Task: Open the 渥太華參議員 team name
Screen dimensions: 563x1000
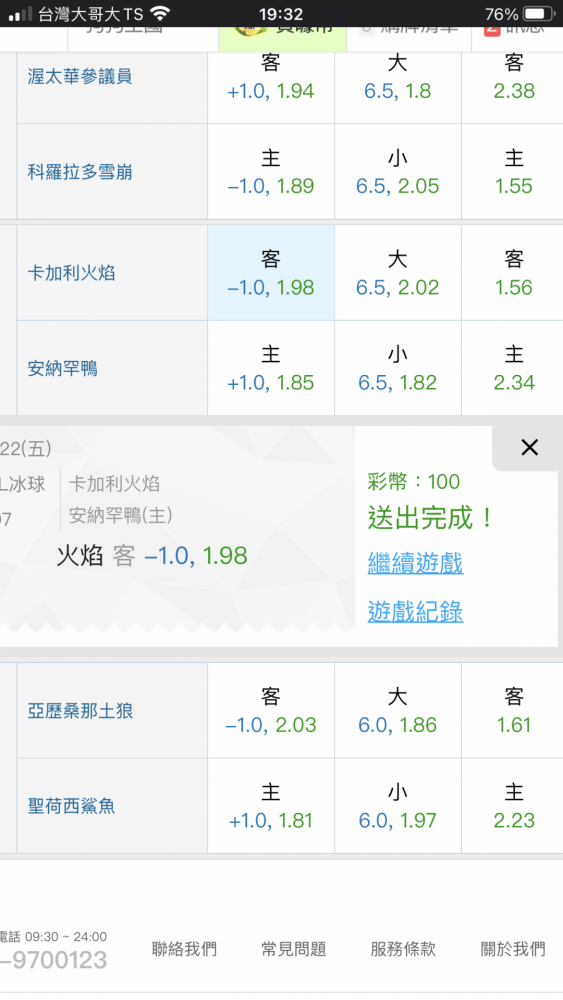Action: (x=80, y=77)
